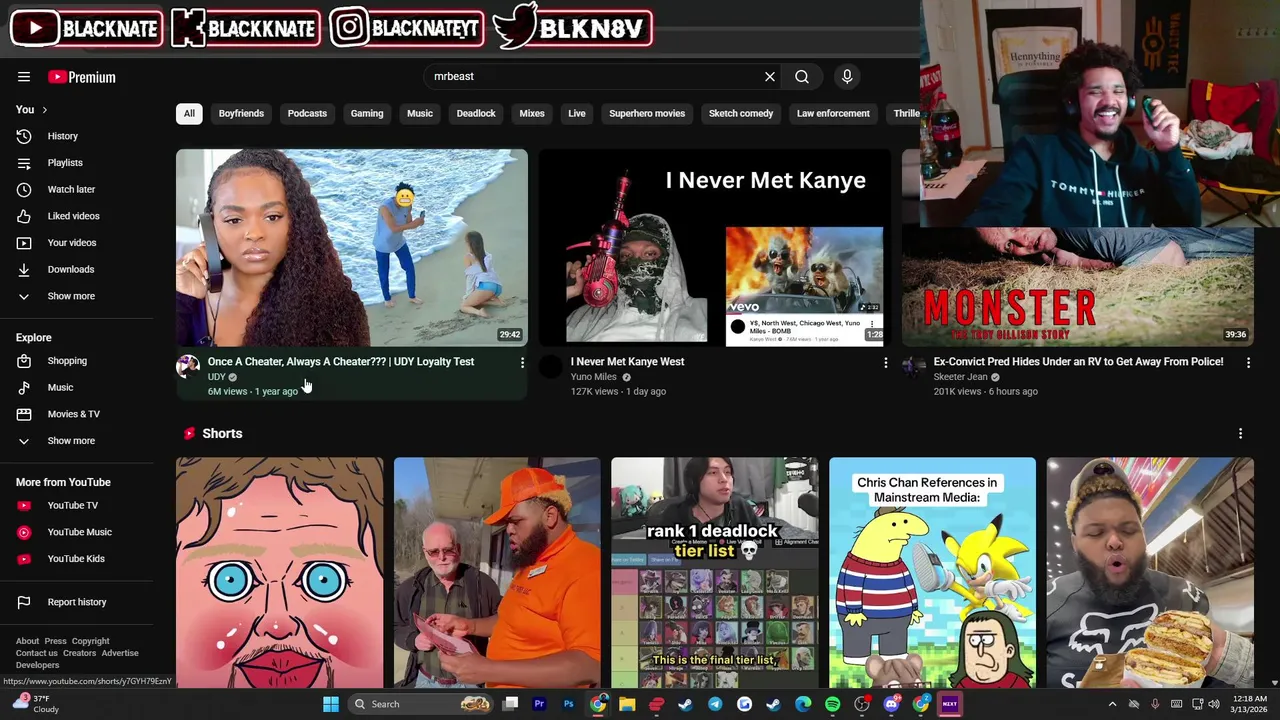Viewport: 1280px width, 720px height.
Task: Open 'I Never Met Kanye West' title link
Action: pos(627,362)
